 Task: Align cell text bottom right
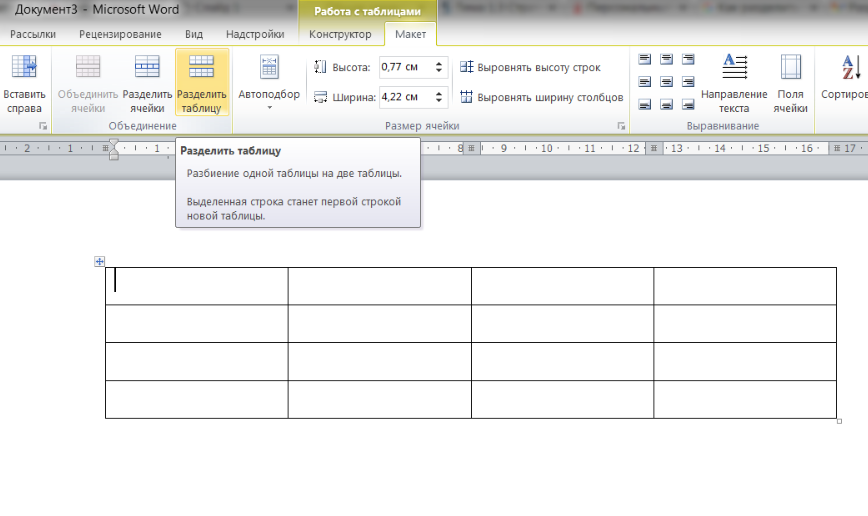pyautogui.click(x=688, y=104)
